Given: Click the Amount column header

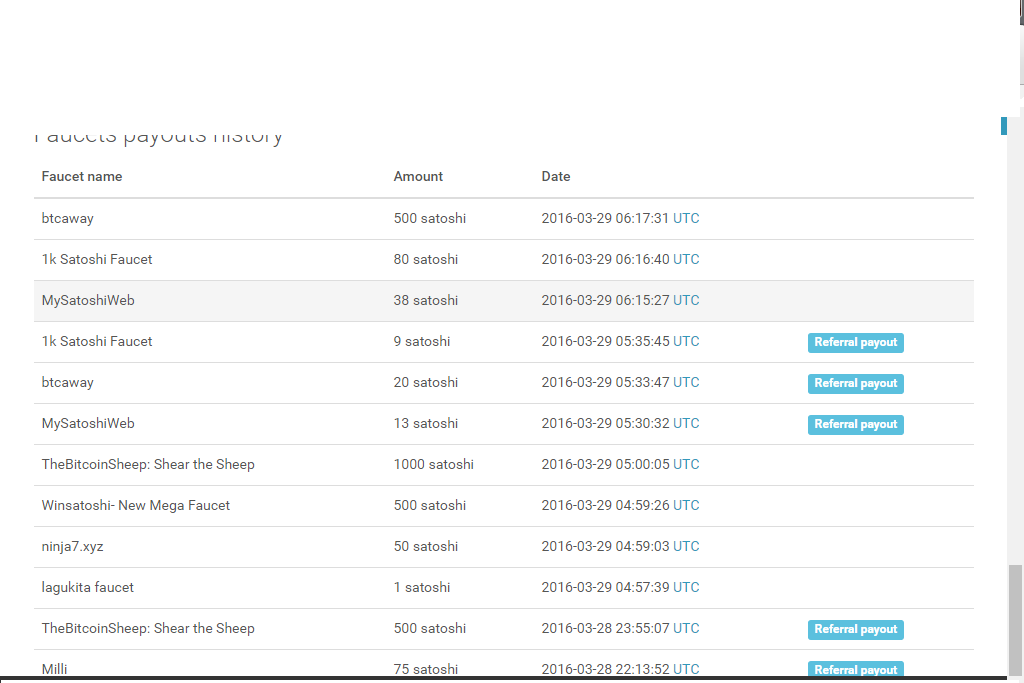Looking at the screenshot, I should tap(418, 176).
